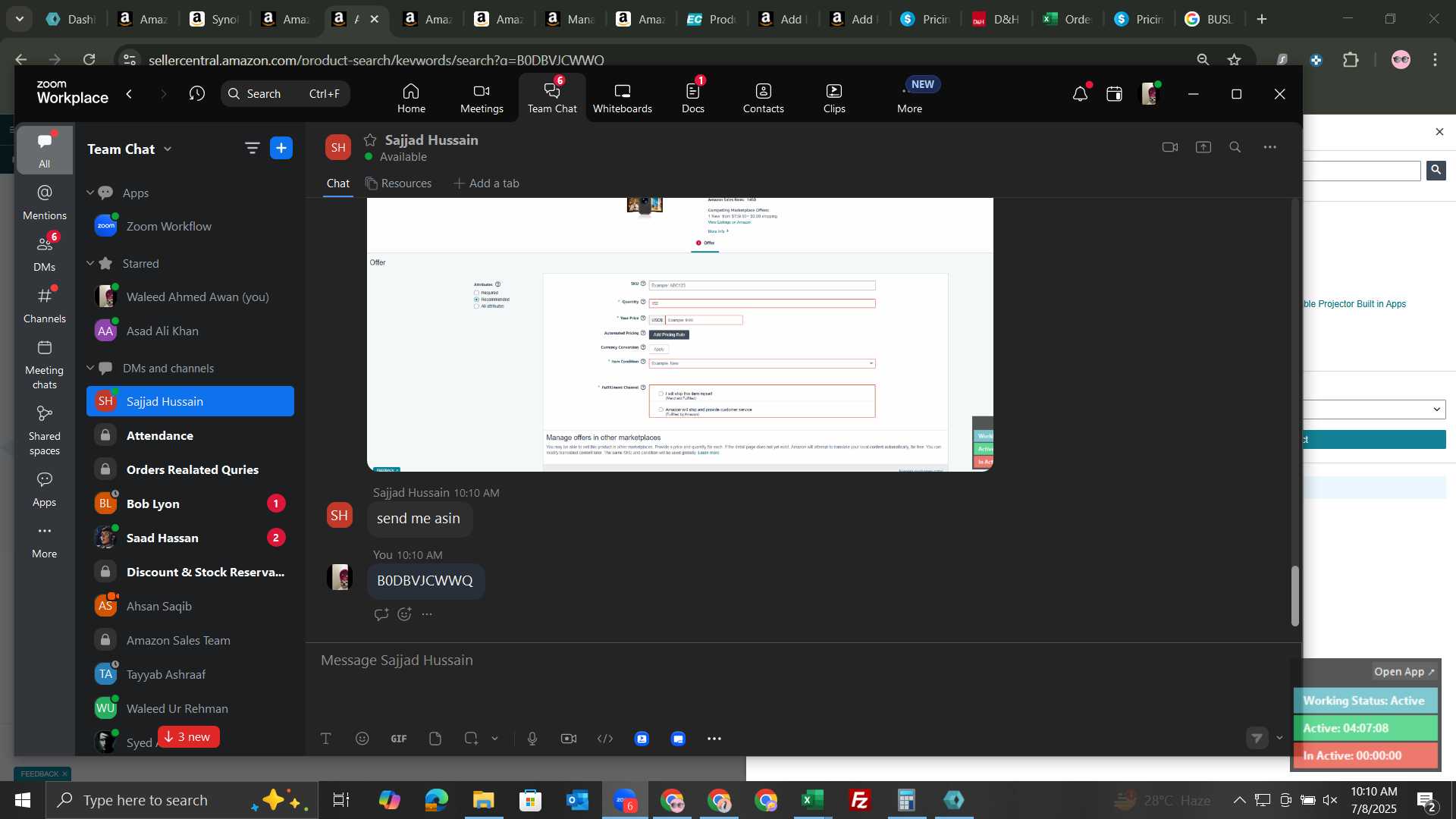
Task: Open the GIF picker
Action: pyautogui.click(x=399, y=739)
